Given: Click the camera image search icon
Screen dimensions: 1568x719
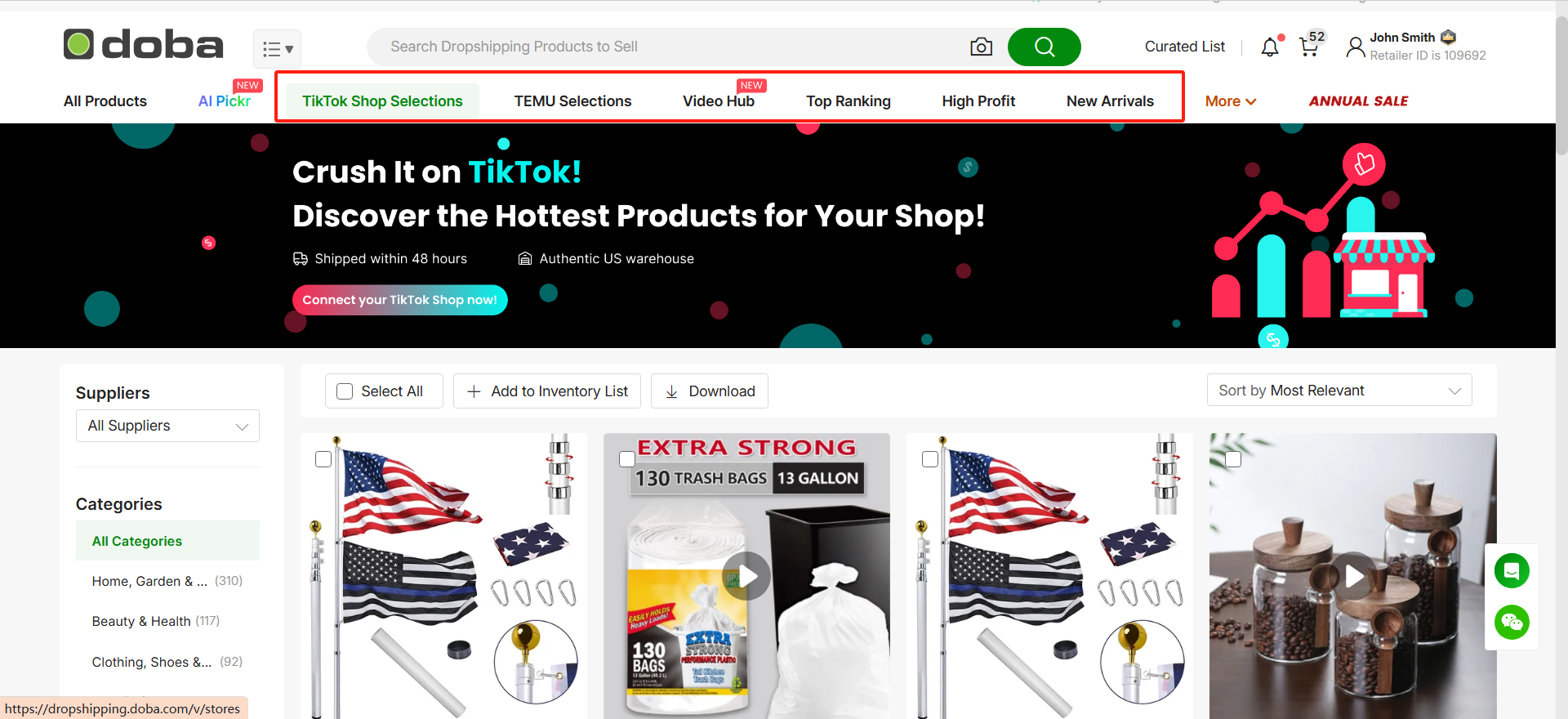Looking at the screenshot, I should (x=981, y=47).
